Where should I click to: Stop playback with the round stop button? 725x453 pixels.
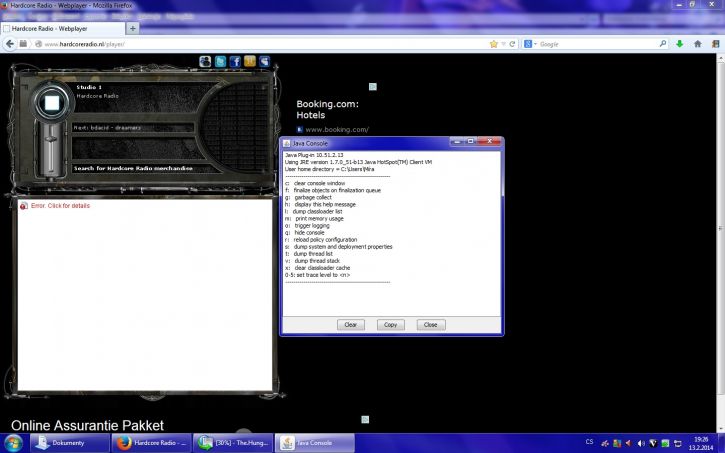point(52,103)
